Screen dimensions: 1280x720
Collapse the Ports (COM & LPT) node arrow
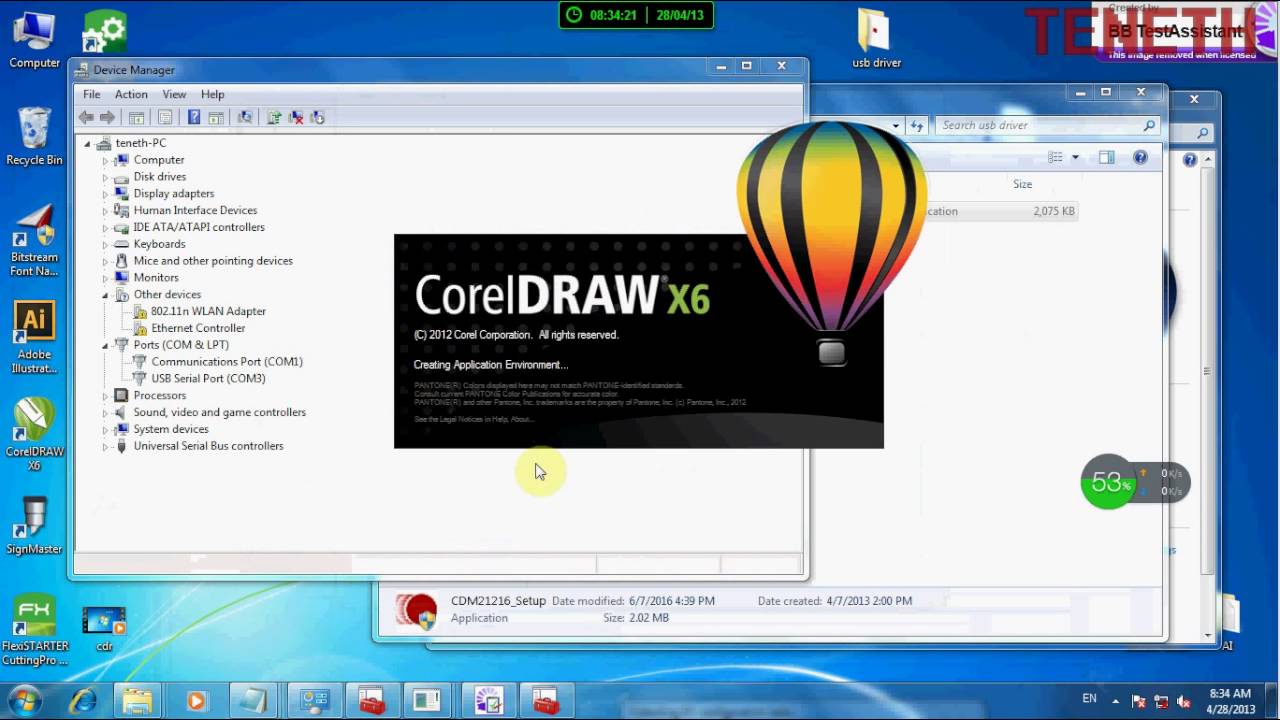[105, 345]
